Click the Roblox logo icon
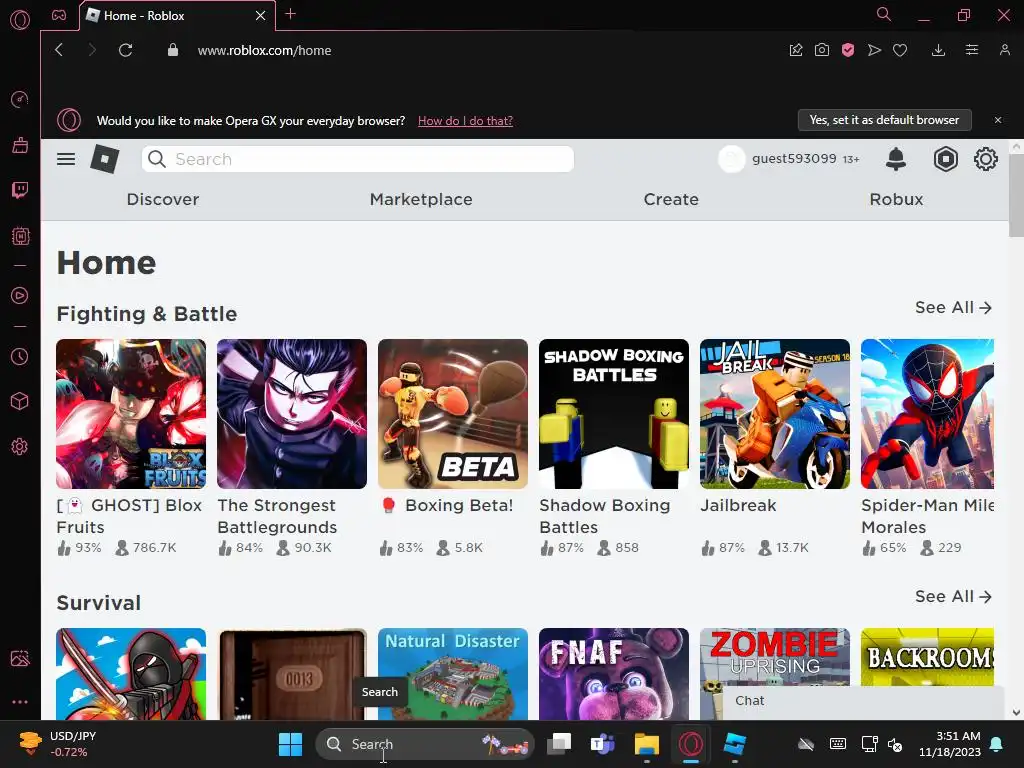This screenshot has height=768, width=1024. 104,159
